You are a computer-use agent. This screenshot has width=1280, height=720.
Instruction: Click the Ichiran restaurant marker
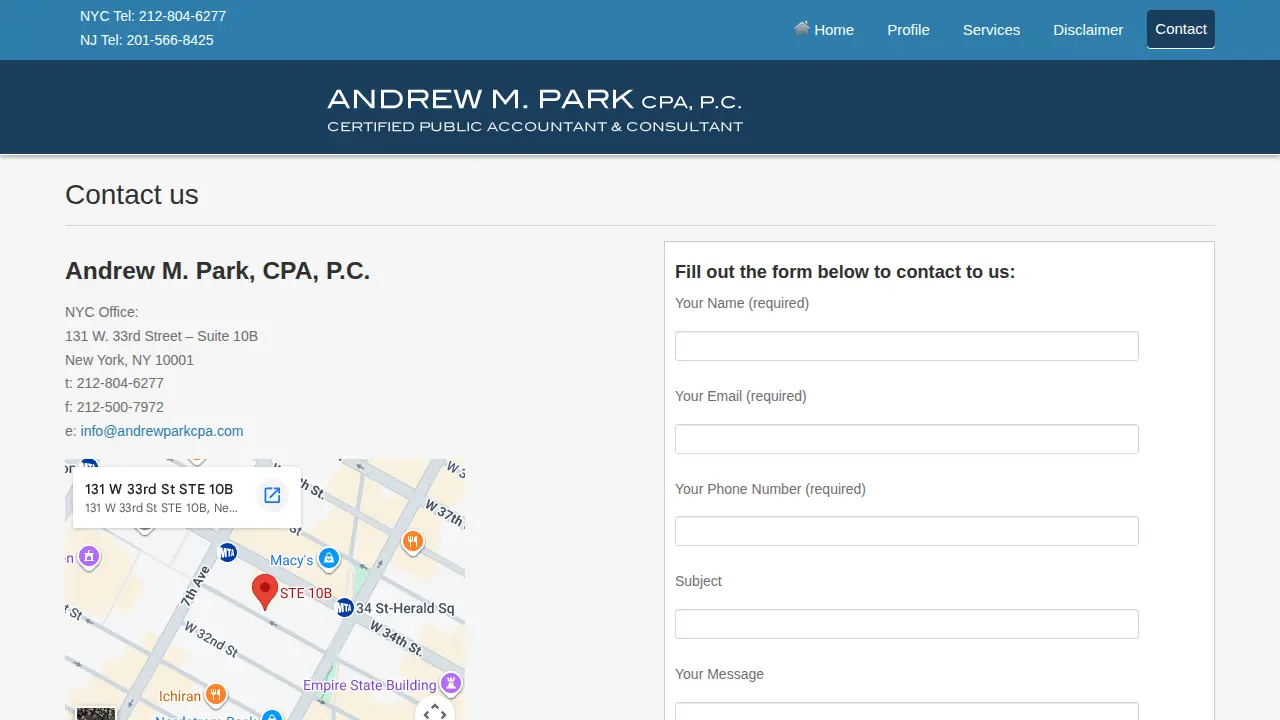point(215,694)
